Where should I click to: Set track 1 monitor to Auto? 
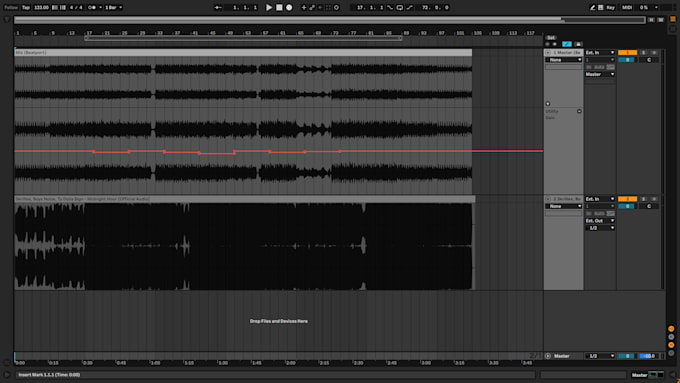click(599, 67)
